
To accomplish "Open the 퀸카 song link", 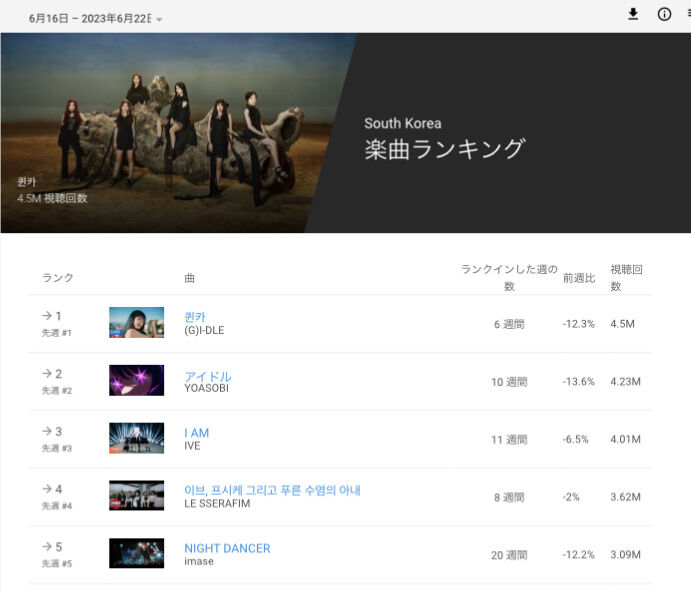I will click(195, 316).
